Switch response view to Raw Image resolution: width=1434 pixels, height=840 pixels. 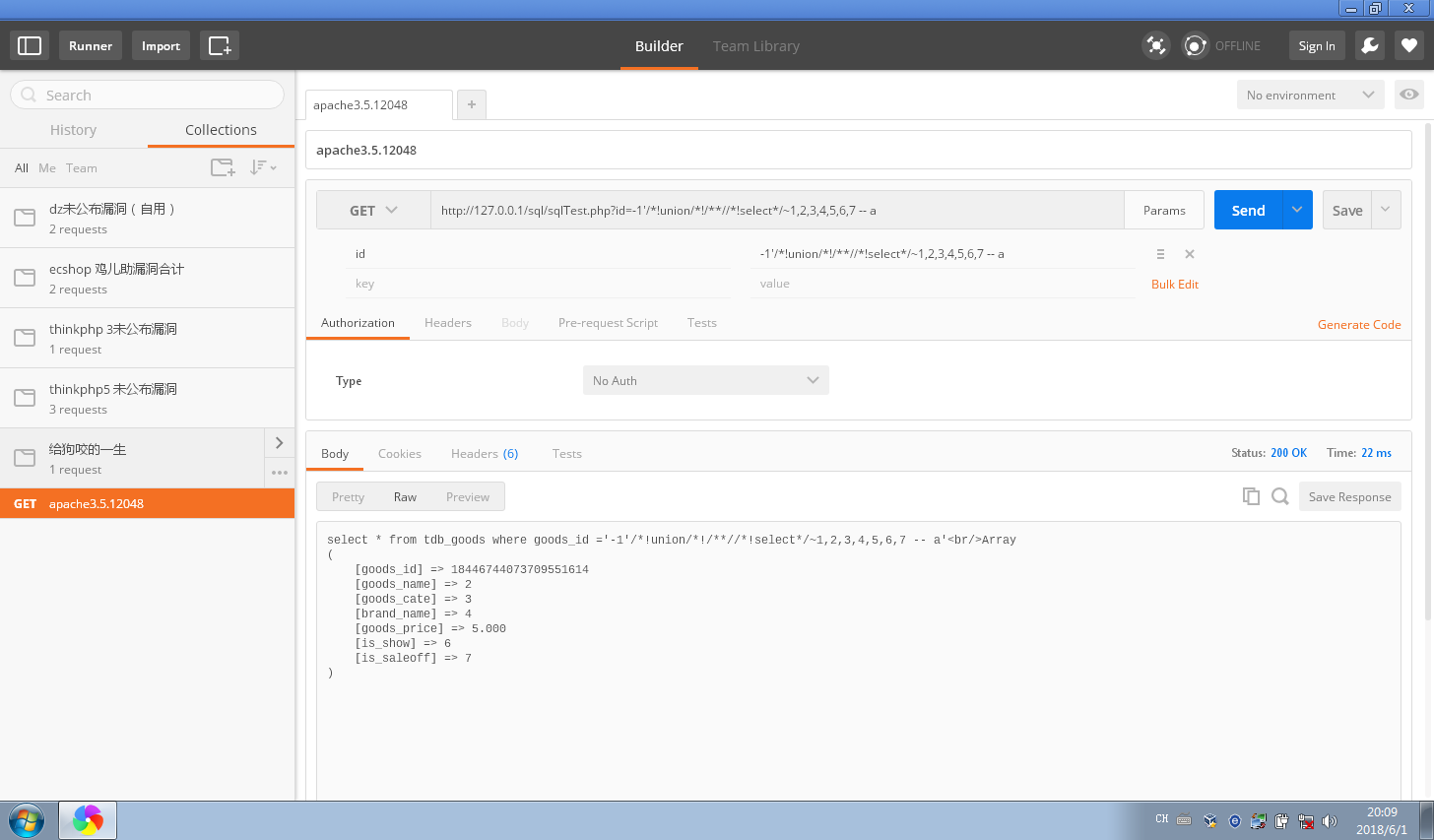pyautogui.click(x=405, y=496)
